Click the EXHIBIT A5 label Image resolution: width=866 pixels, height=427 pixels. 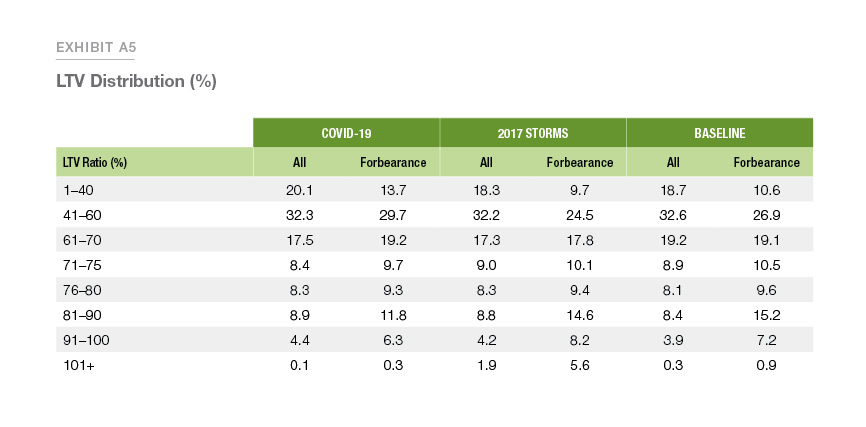tap(96, 48)
